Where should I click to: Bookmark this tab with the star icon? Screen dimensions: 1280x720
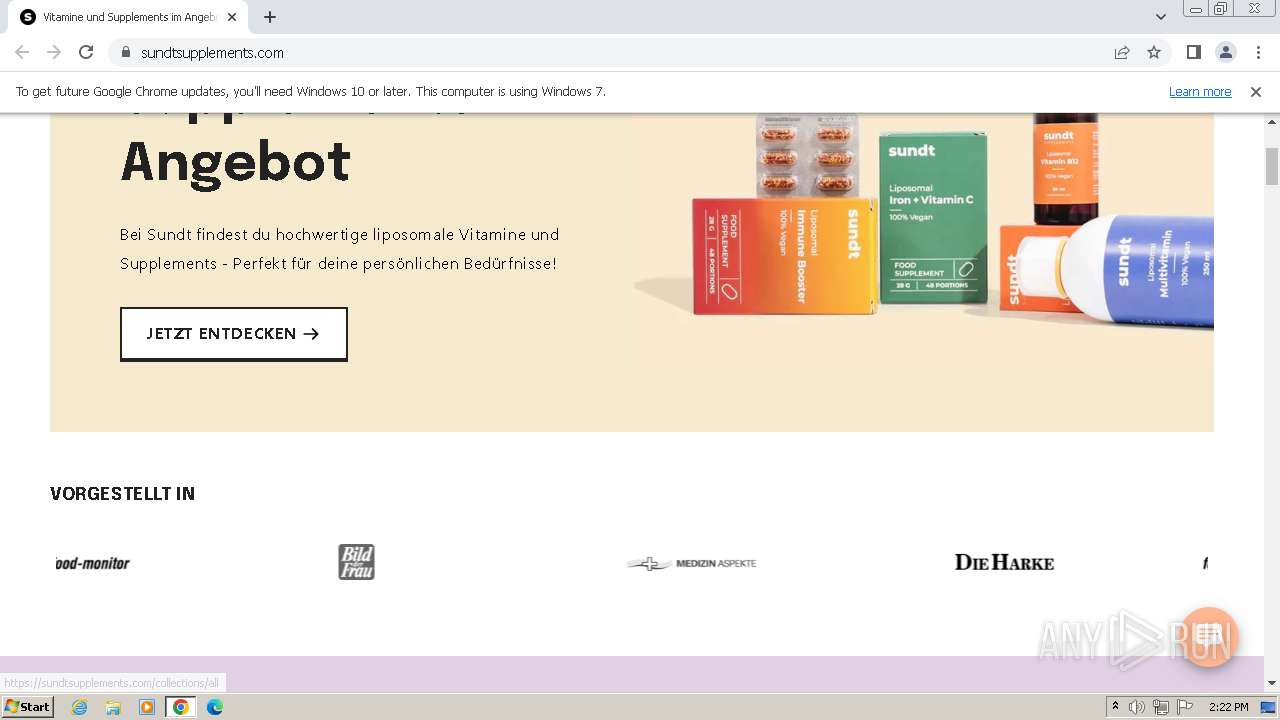coord(1154,52)
